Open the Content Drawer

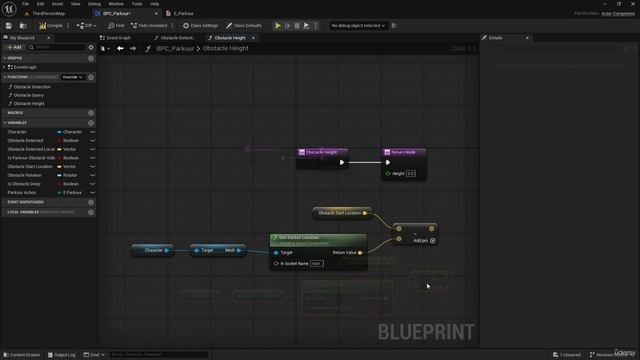[22, 355]
